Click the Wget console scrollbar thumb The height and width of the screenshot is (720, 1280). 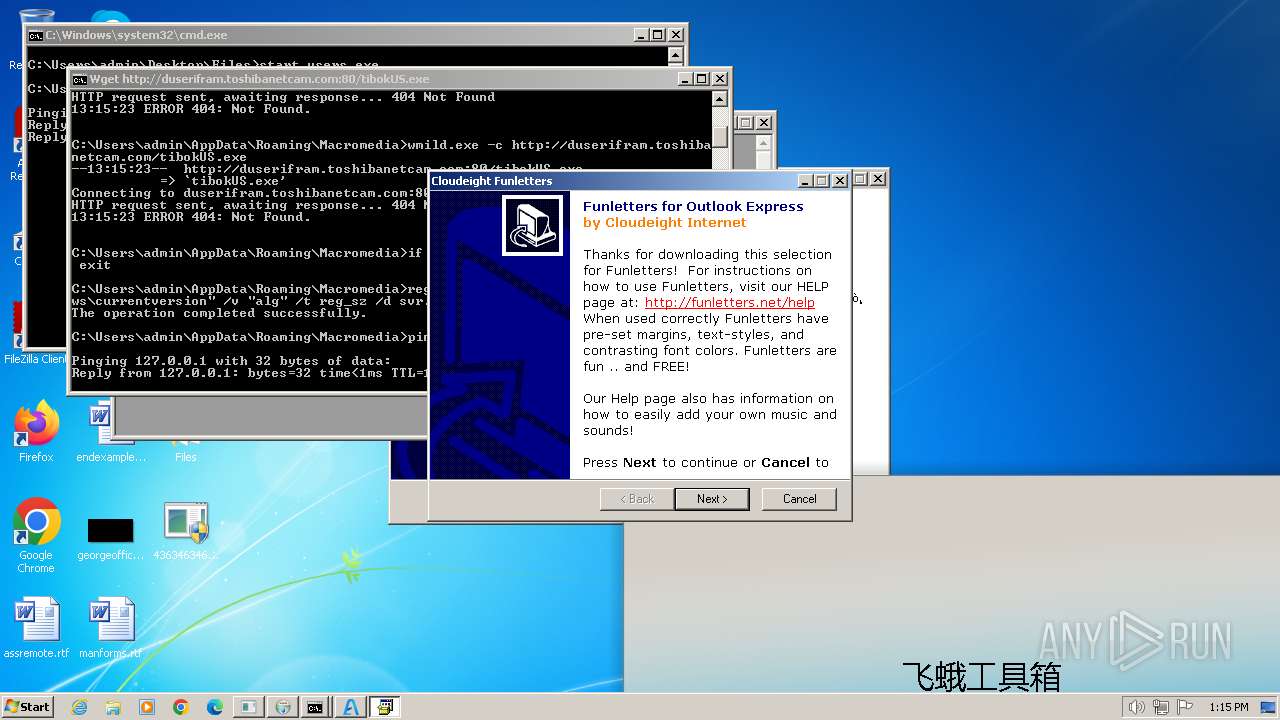[720, 136]
